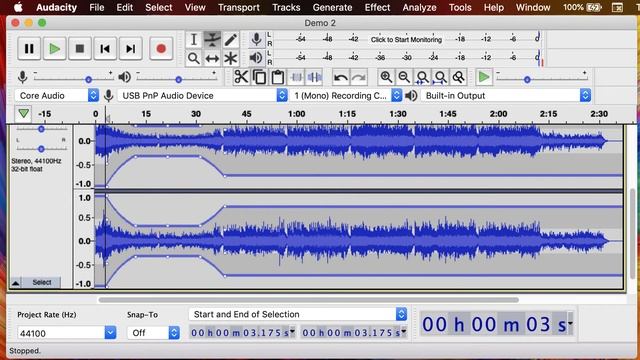The height and width of the screenshot is (360, 640).
Task: Open the 1 (Mono) Recording Channels dropdown
Action: (346, 96)
